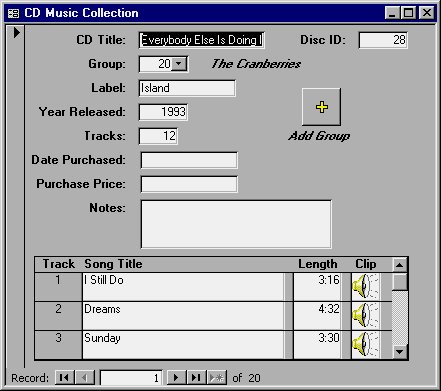Click in the Date Purchased field
Viewport: 441px width, 391px height.
[189, 160]
